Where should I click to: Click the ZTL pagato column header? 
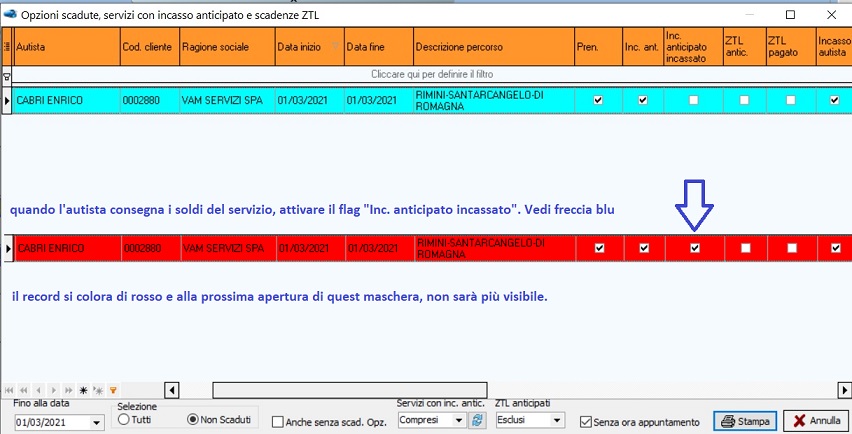point(791,47)
